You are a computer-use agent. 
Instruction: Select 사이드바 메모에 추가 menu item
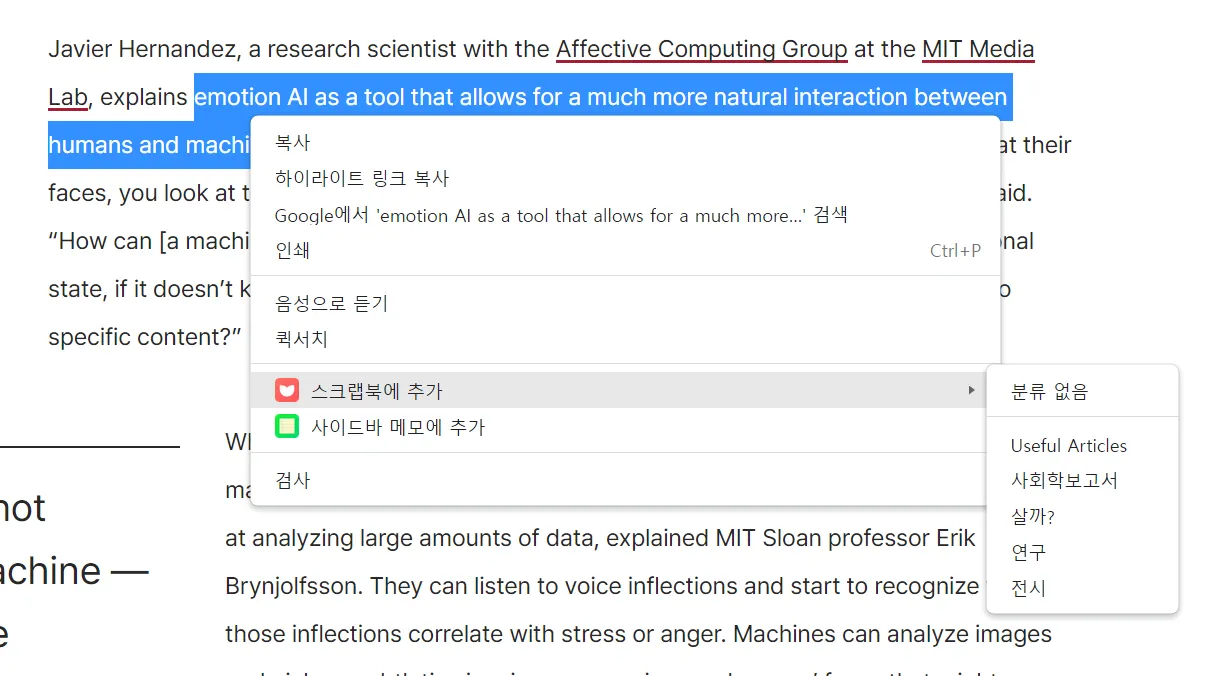398,427
